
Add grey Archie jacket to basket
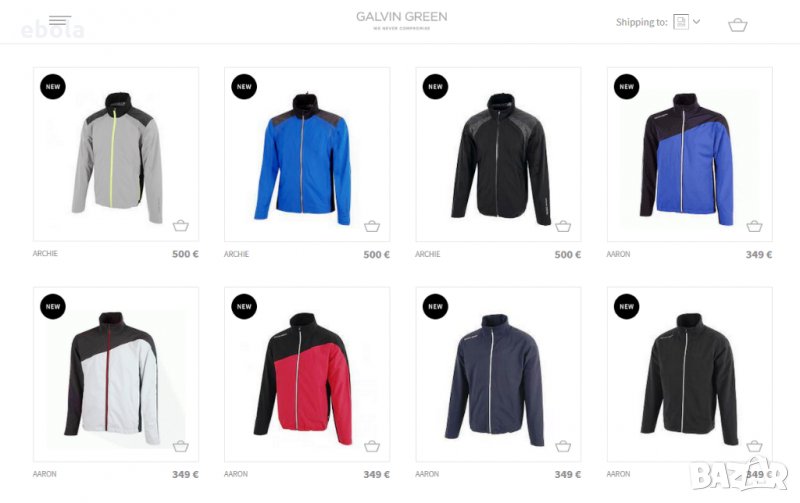[x=181, y=225]
